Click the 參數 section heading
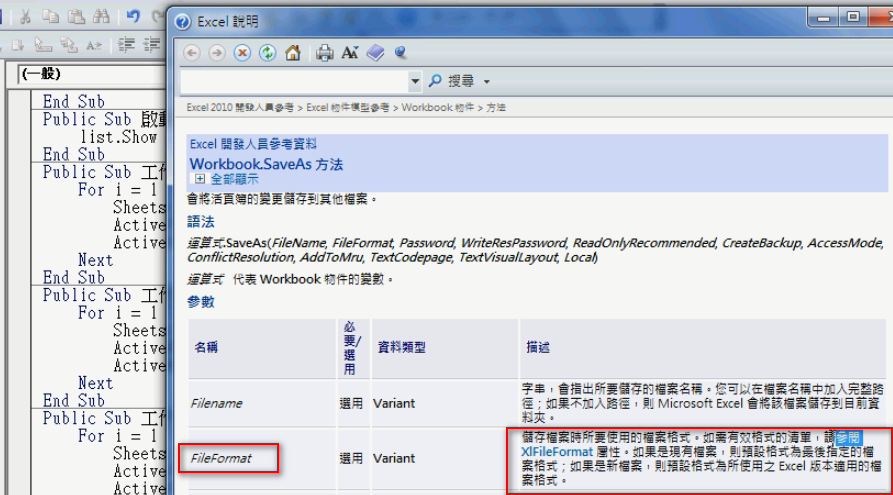 200,301
